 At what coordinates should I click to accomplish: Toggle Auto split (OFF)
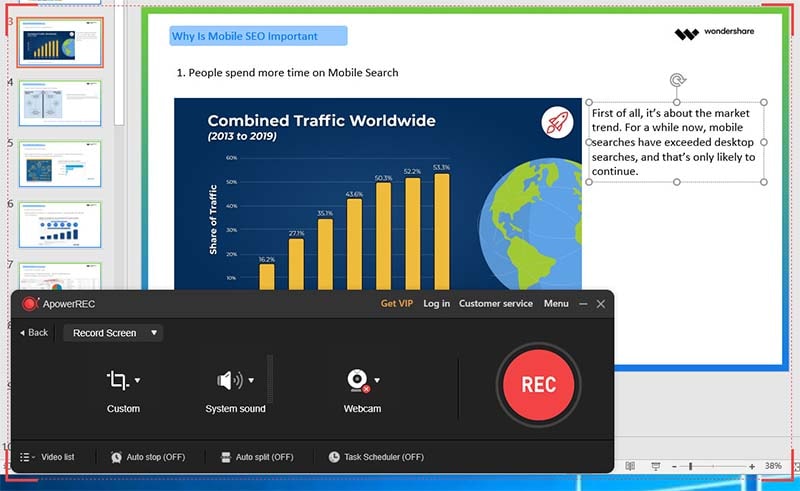[x=264, y=457]
